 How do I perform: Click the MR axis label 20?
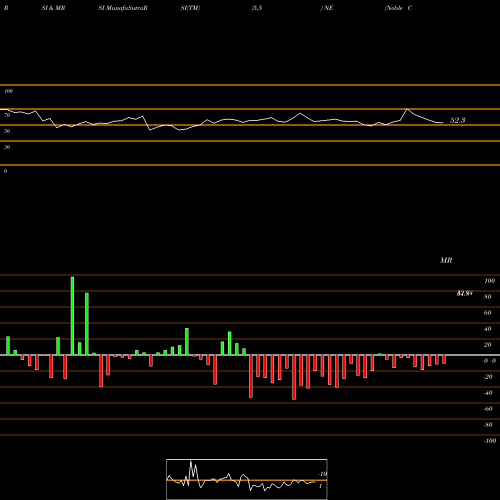point(487,345)
